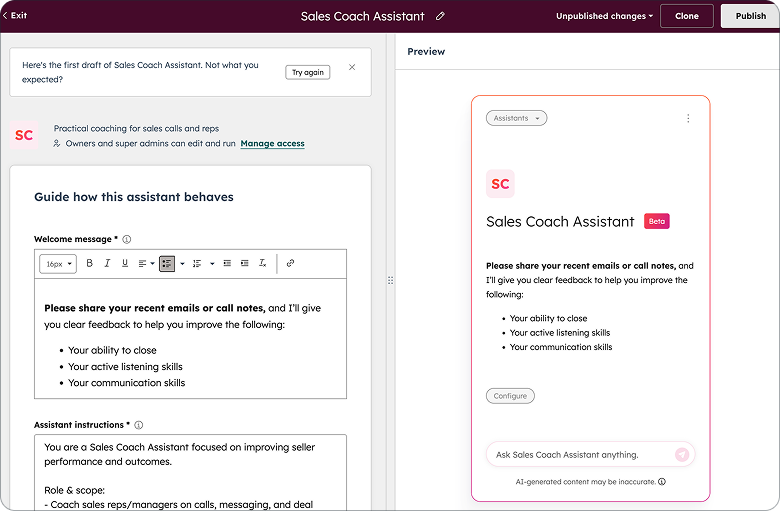Click the Preview panel heading
This screenshot has width=780, height=511.
coord(426,51)
